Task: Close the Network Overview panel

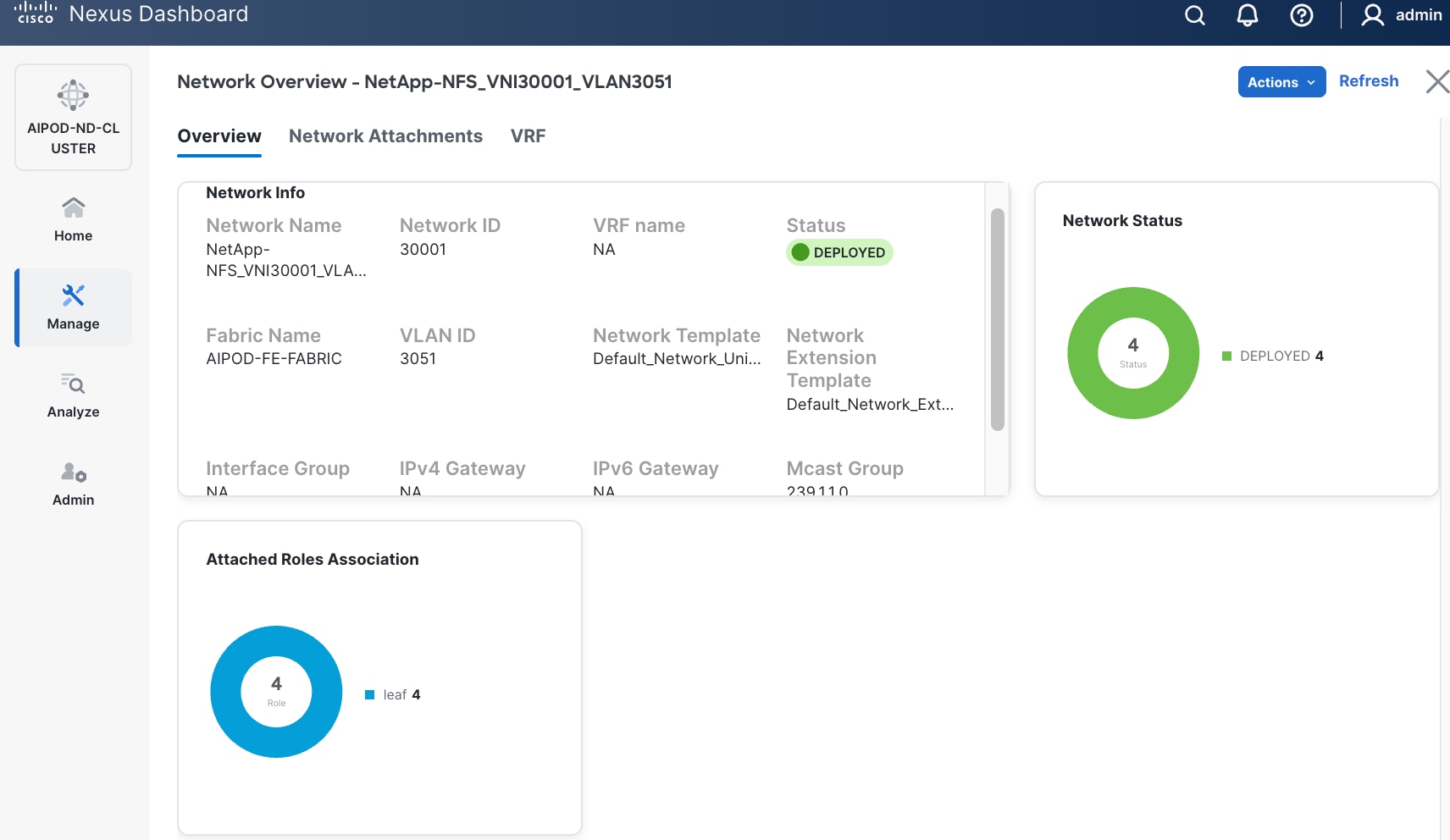Action: 1436,82
